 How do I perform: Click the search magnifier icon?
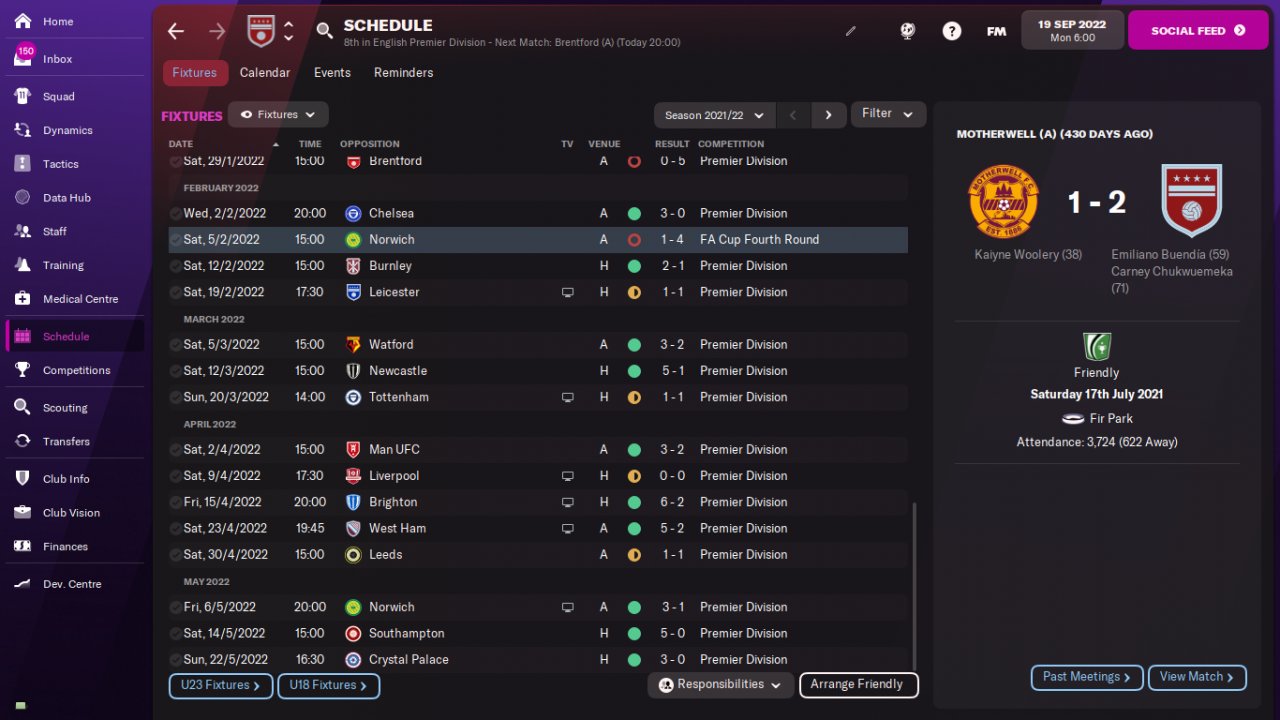tap(324, 31)
